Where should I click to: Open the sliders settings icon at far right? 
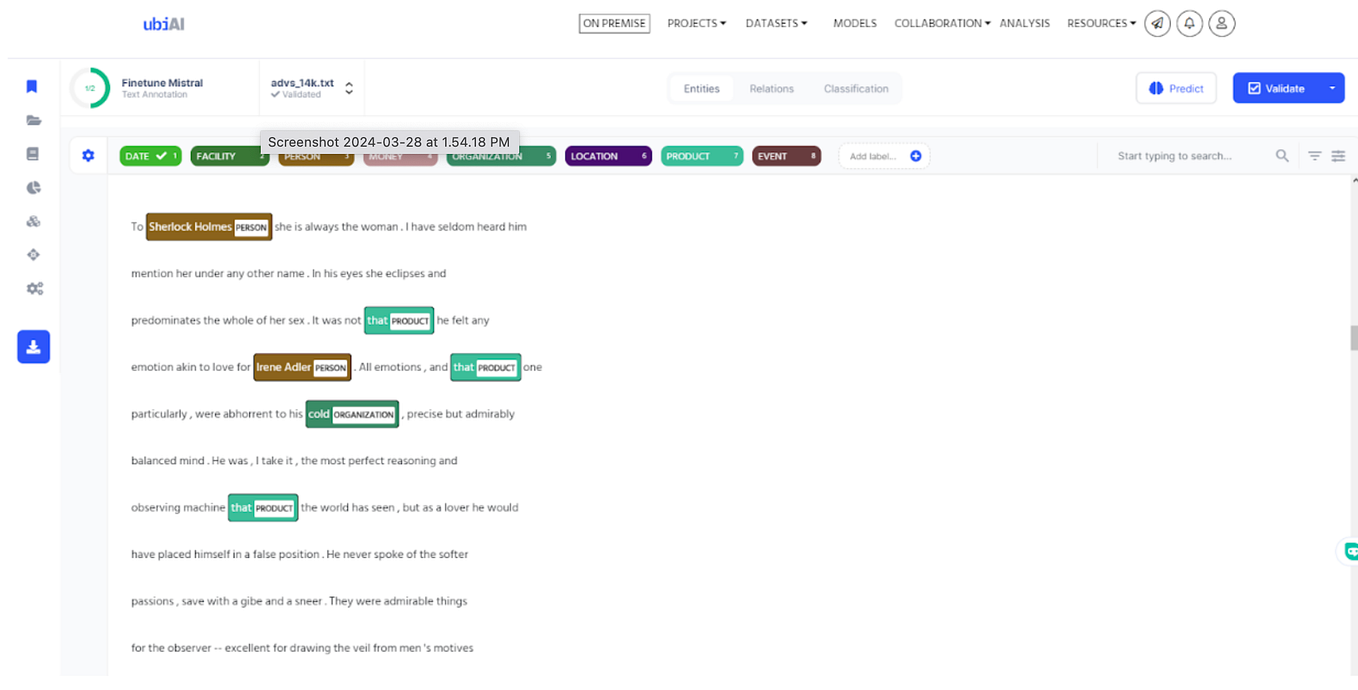coord(1340,155)
